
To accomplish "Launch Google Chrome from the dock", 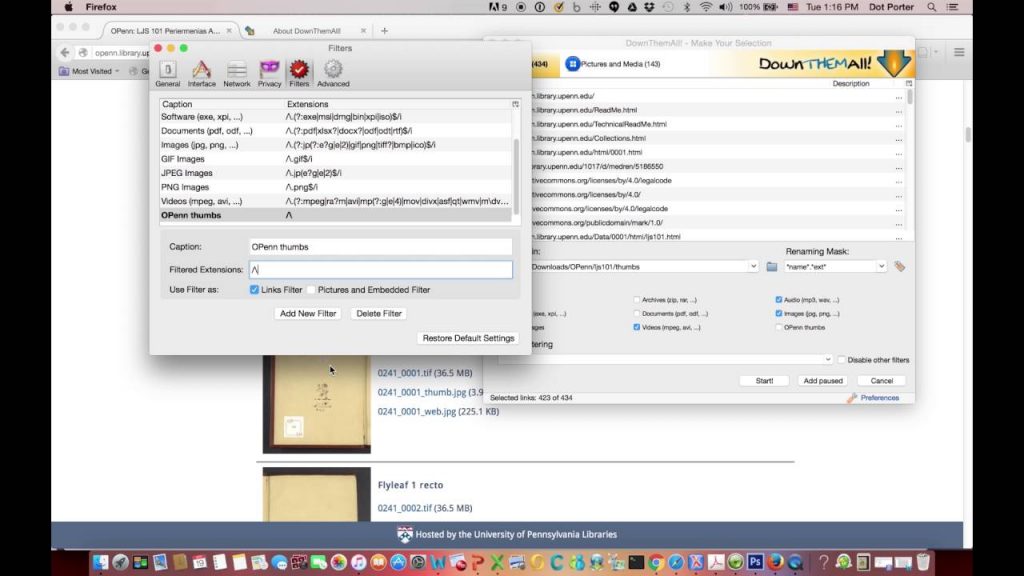I will click(x=656, y=562).
